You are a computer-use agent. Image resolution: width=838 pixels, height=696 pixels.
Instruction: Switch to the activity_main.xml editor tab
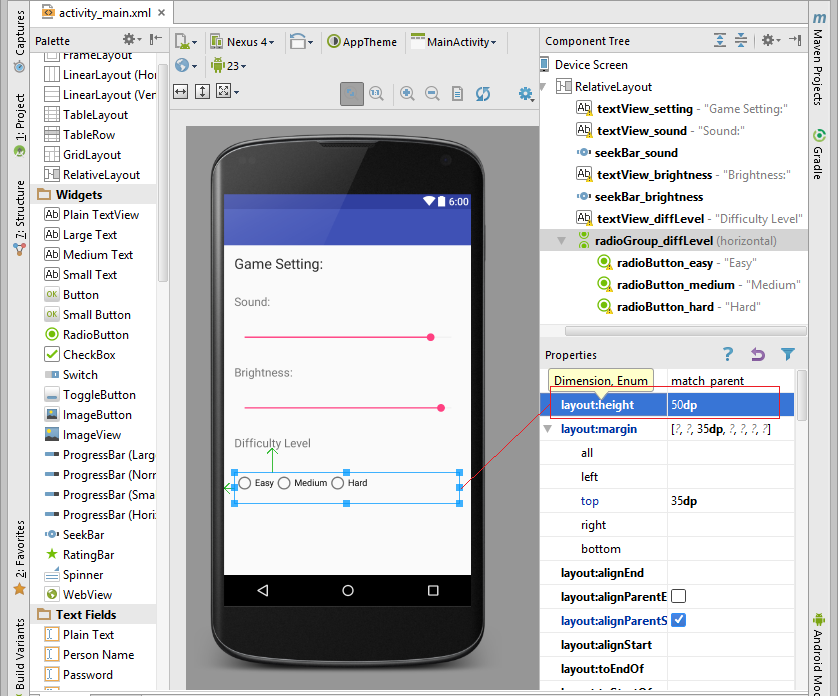pyautogui.click(x=104, y=13)
